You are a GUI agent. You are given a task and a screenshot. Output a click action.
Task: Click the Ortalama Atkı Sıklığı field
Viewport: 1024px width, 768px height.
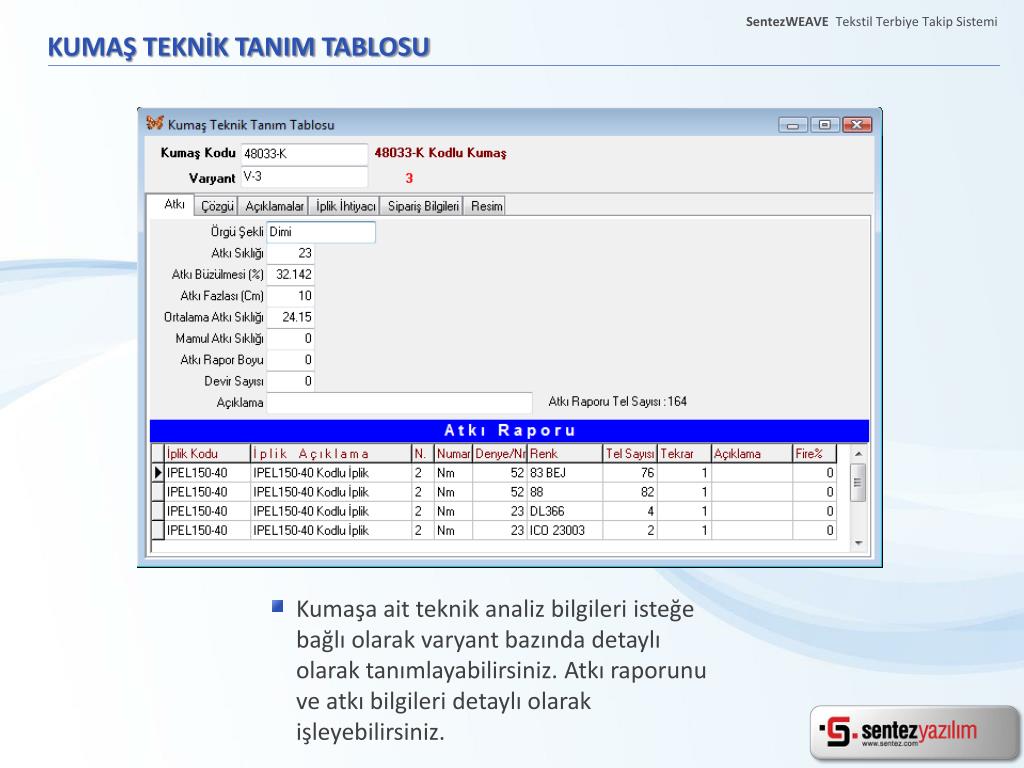[x=291, y=317]
